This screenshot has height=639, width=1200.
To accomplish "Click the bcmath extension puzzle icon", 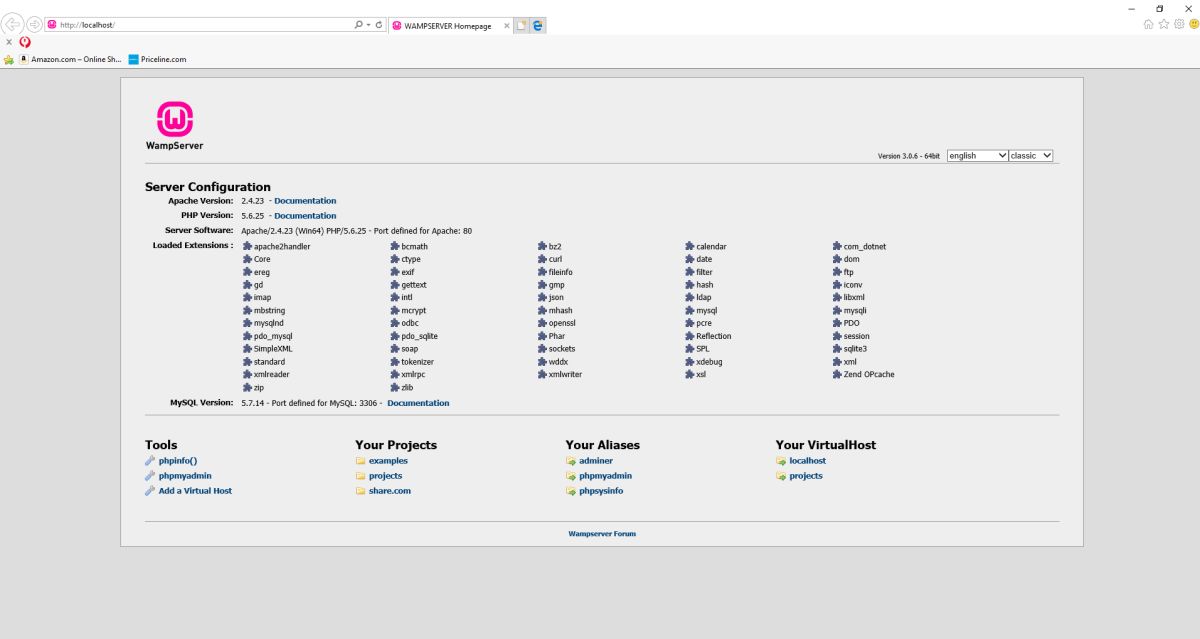I will coord(395,246).
